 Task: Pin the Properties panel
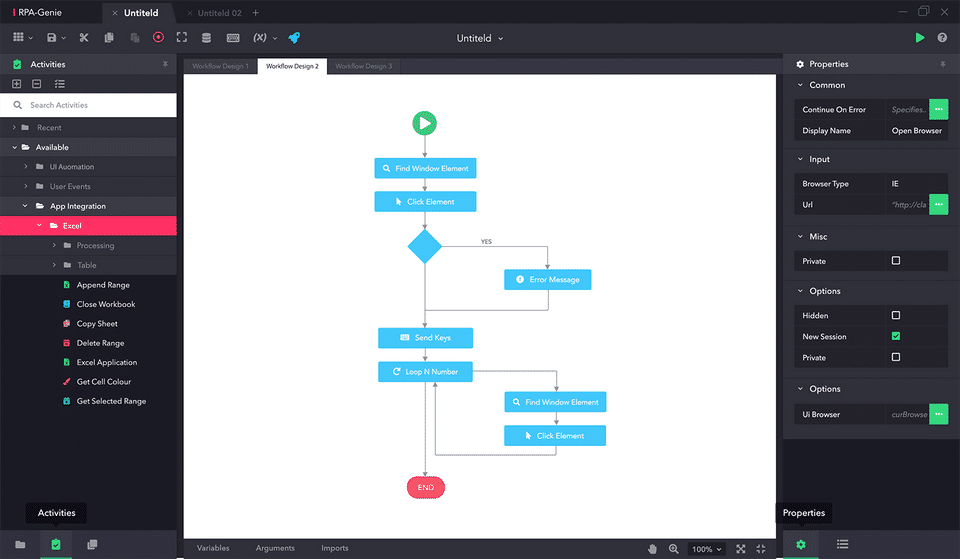pos(943,64)
